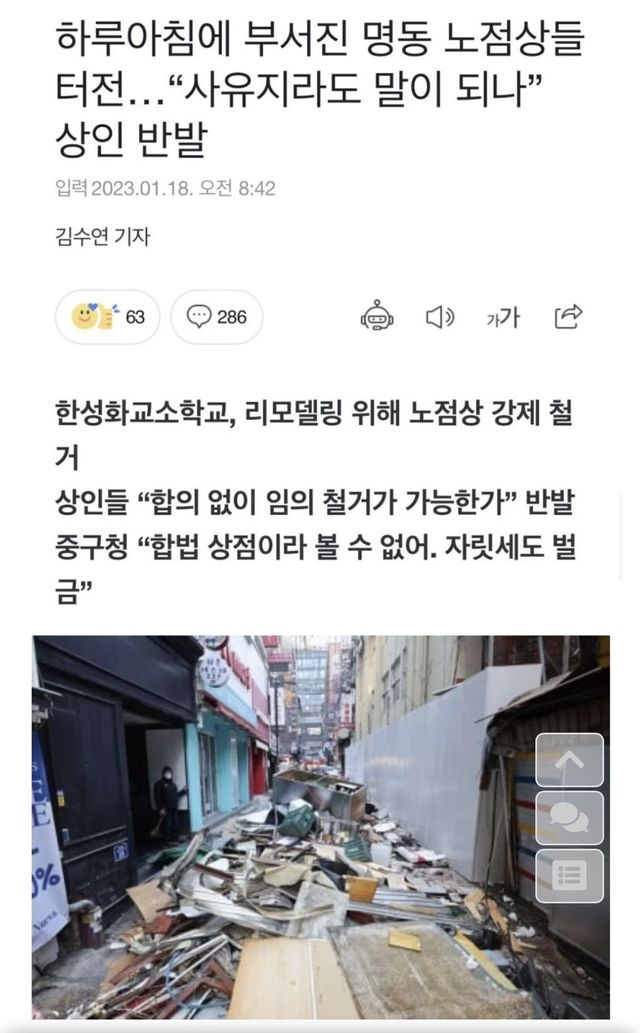Open the 286 comments button

click(217, 317)
